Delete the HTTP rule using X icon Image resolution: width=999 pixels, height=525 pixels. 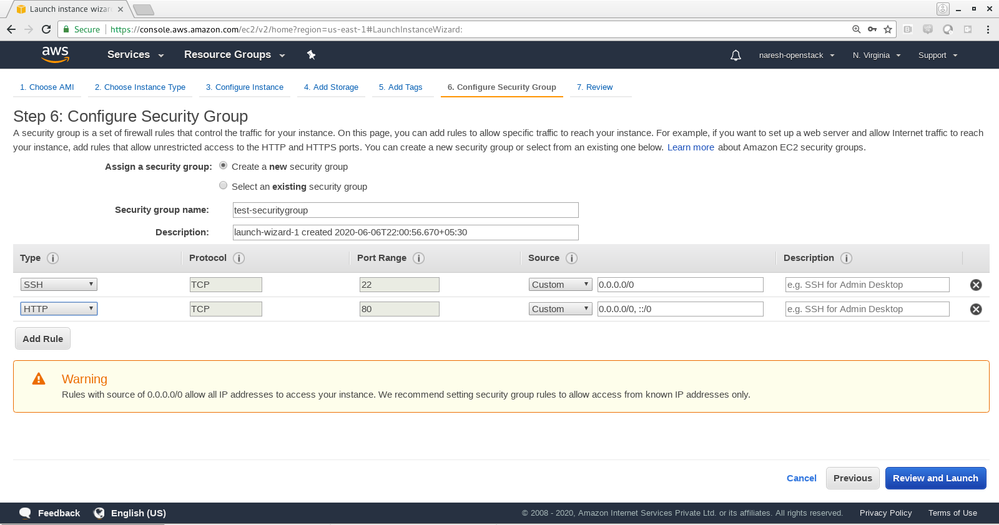coord(976,309)
